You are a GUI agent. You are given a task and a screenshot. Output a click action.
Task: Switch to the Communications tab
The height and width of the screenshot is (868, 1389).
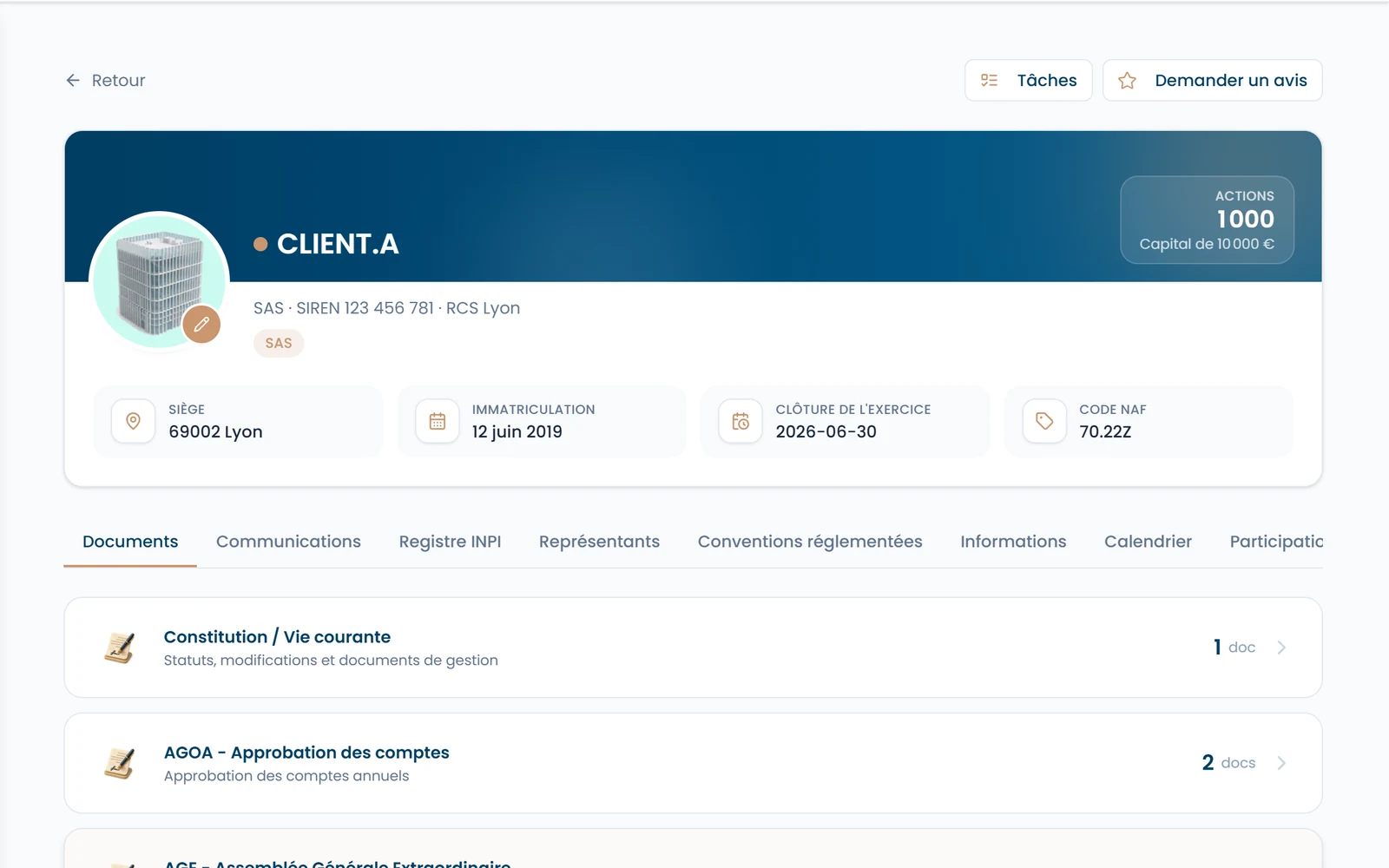coord(288,542)
